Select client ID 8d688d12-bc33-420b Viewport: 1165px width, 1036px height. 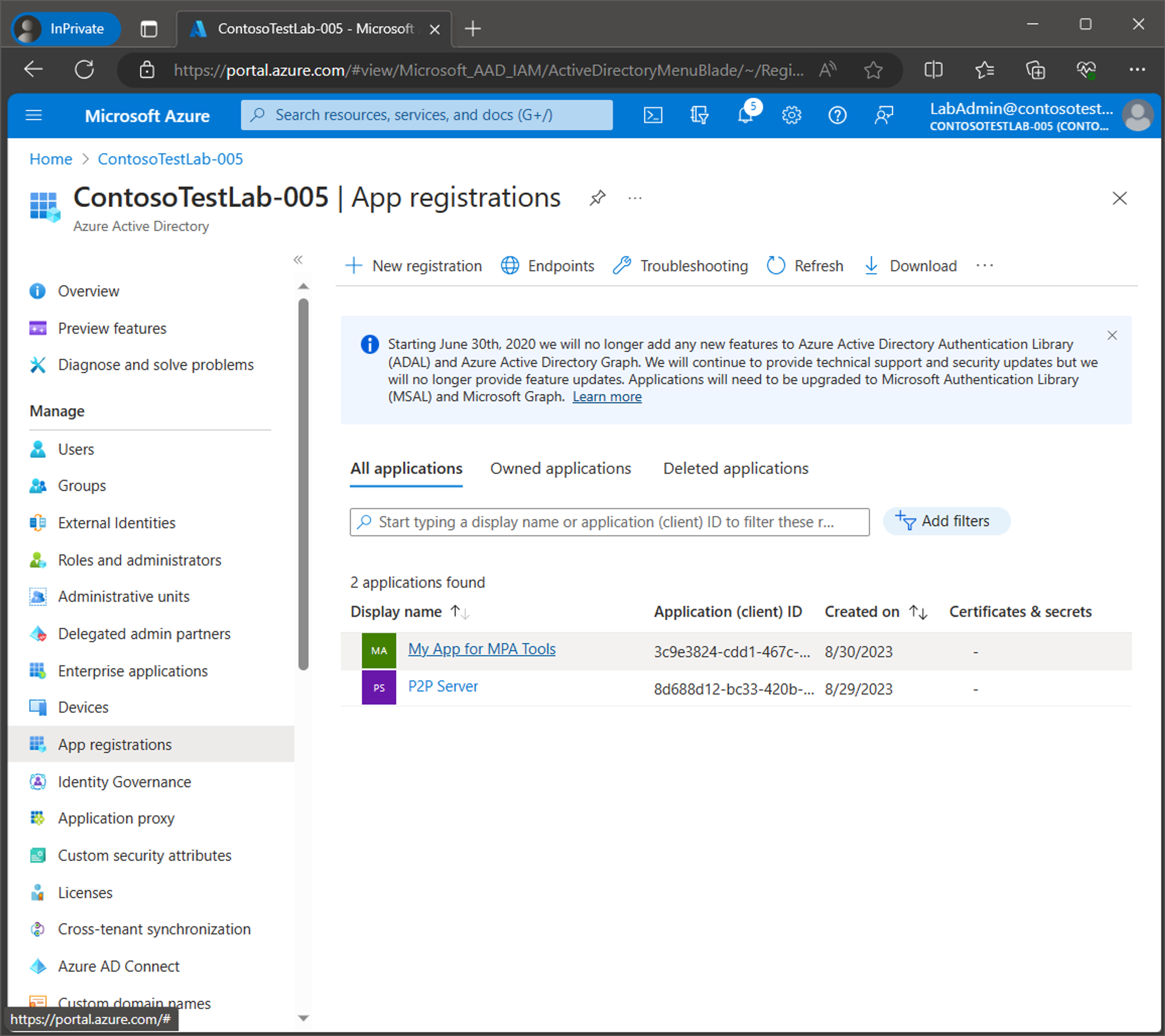click(x=734, y=689)
